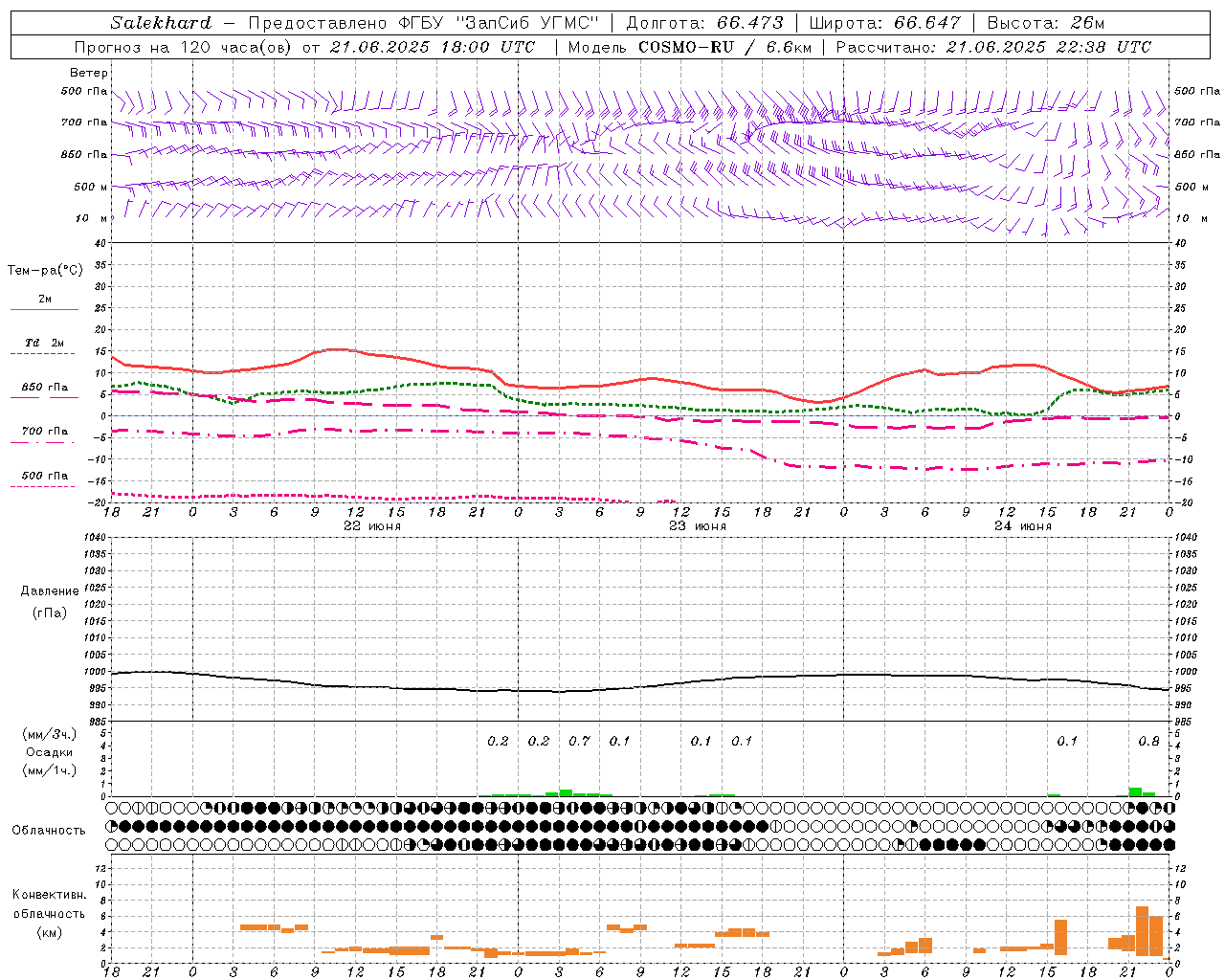Click the Осадки label
The width and height of the screenshot is (1225, 980).
tap(49, 752)
